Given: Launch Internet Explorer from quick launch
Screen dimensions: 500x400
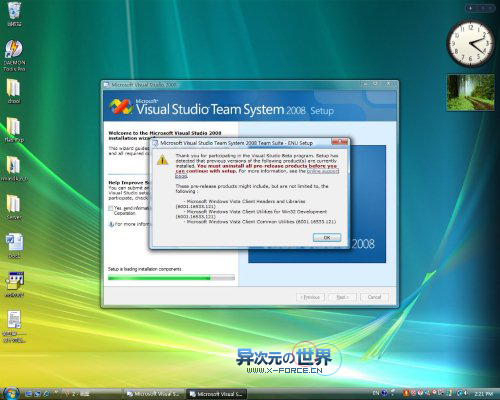Looking at the screenshot, I should (x=47, y=394).
